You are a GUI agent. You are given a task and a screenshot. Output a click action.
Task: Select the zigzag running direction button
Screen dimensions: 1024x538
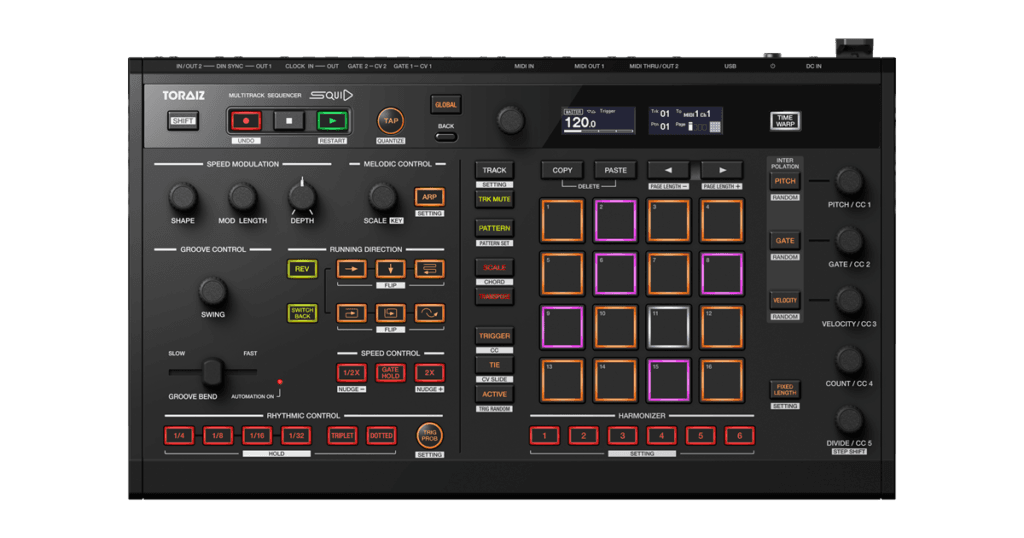click(x=430, y=269)
